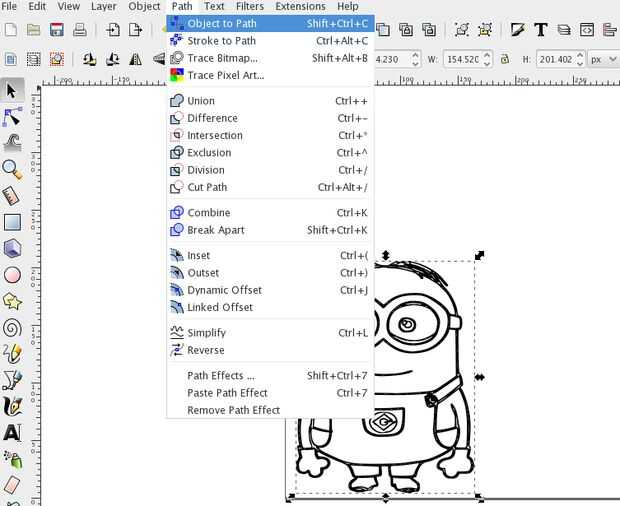Open the Edit menu
Screen dimensions: 620x506
tap(37, 6)
